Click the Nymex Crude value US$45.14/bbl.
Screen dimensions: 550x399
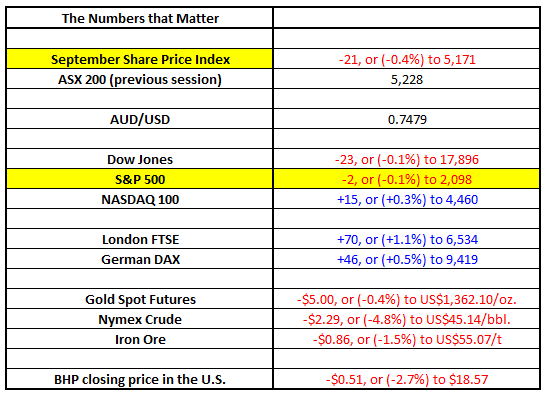point(407,319)
